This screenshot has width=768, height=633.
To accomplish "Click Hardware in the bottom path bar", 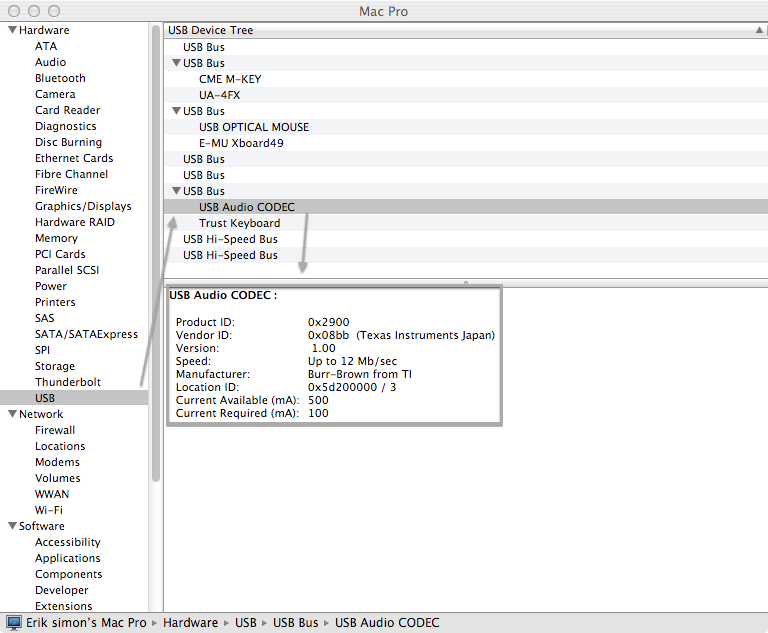I will click(x=190, y=623).
